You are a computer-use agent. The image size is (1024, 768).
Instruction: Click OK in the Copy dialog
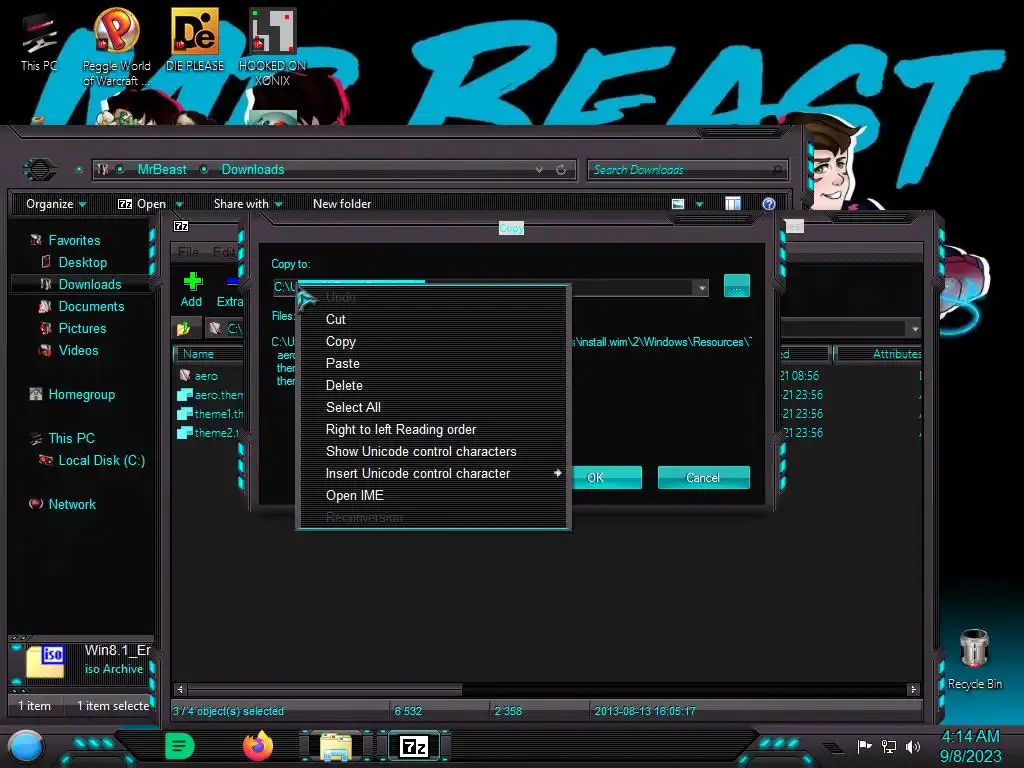605,477
